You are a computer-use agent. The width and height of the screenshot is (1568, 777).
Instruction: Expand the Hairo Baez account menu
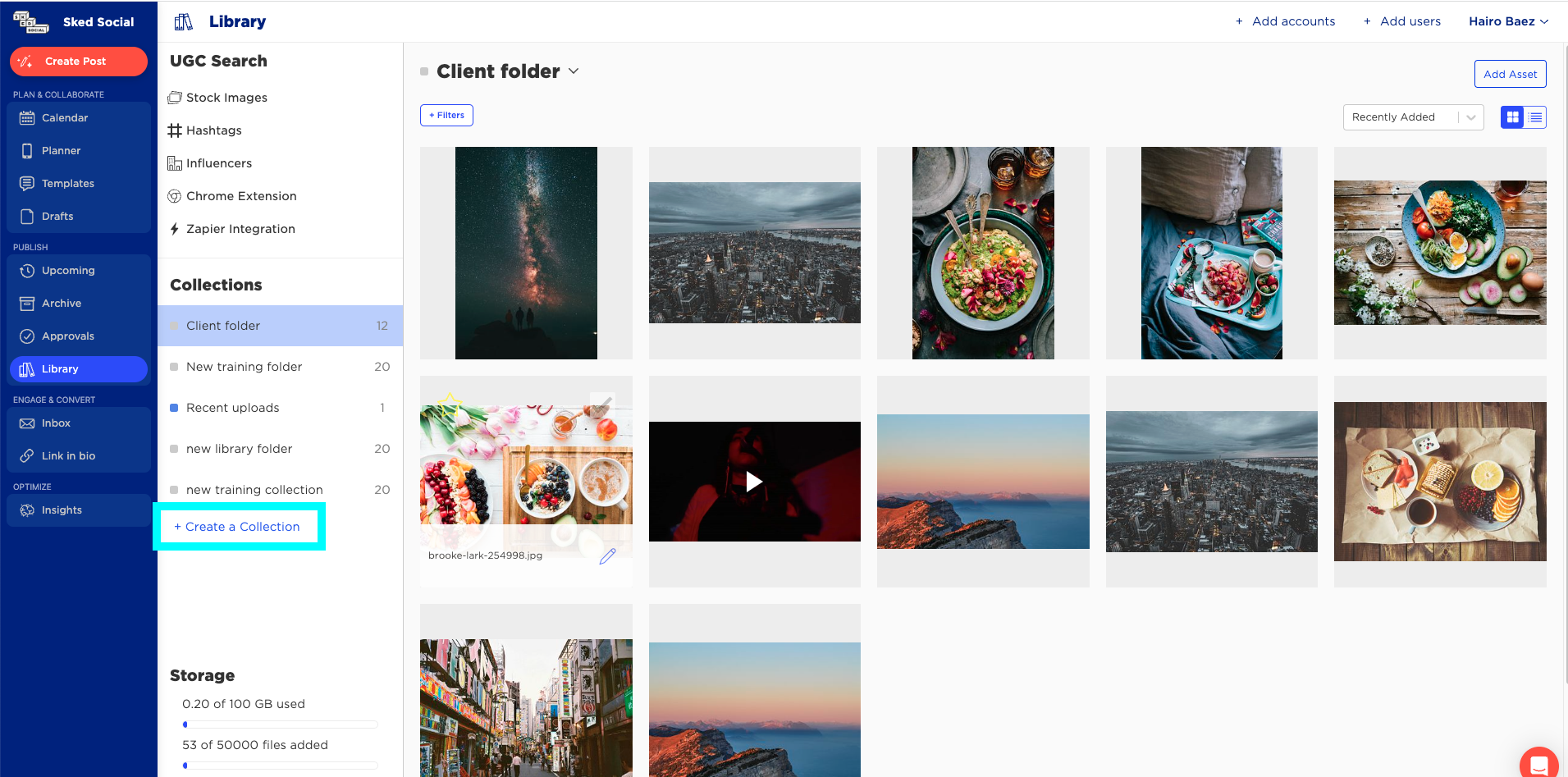point(1508,21)
